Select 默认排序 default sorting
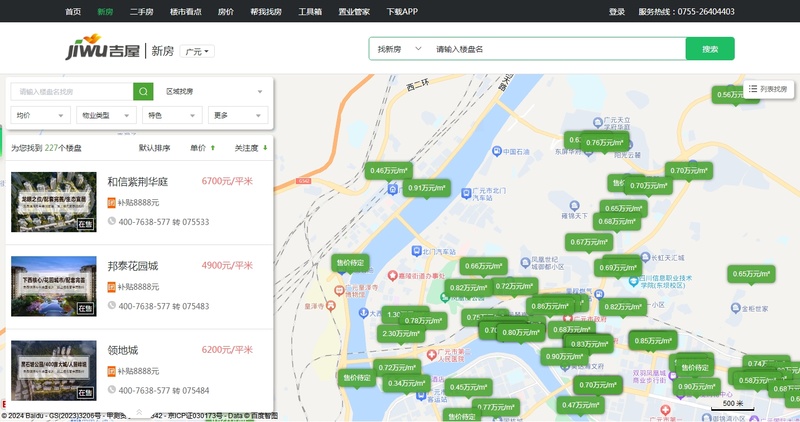 coord(154,148)
